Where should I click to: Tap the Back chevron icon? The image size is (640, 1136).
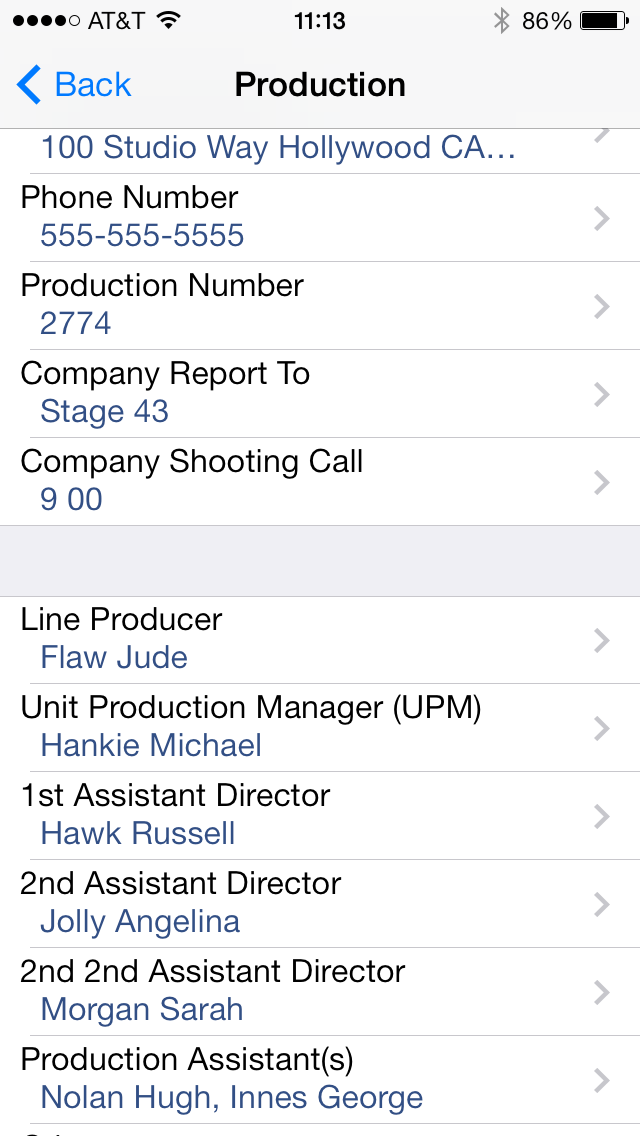pos(28,85)
